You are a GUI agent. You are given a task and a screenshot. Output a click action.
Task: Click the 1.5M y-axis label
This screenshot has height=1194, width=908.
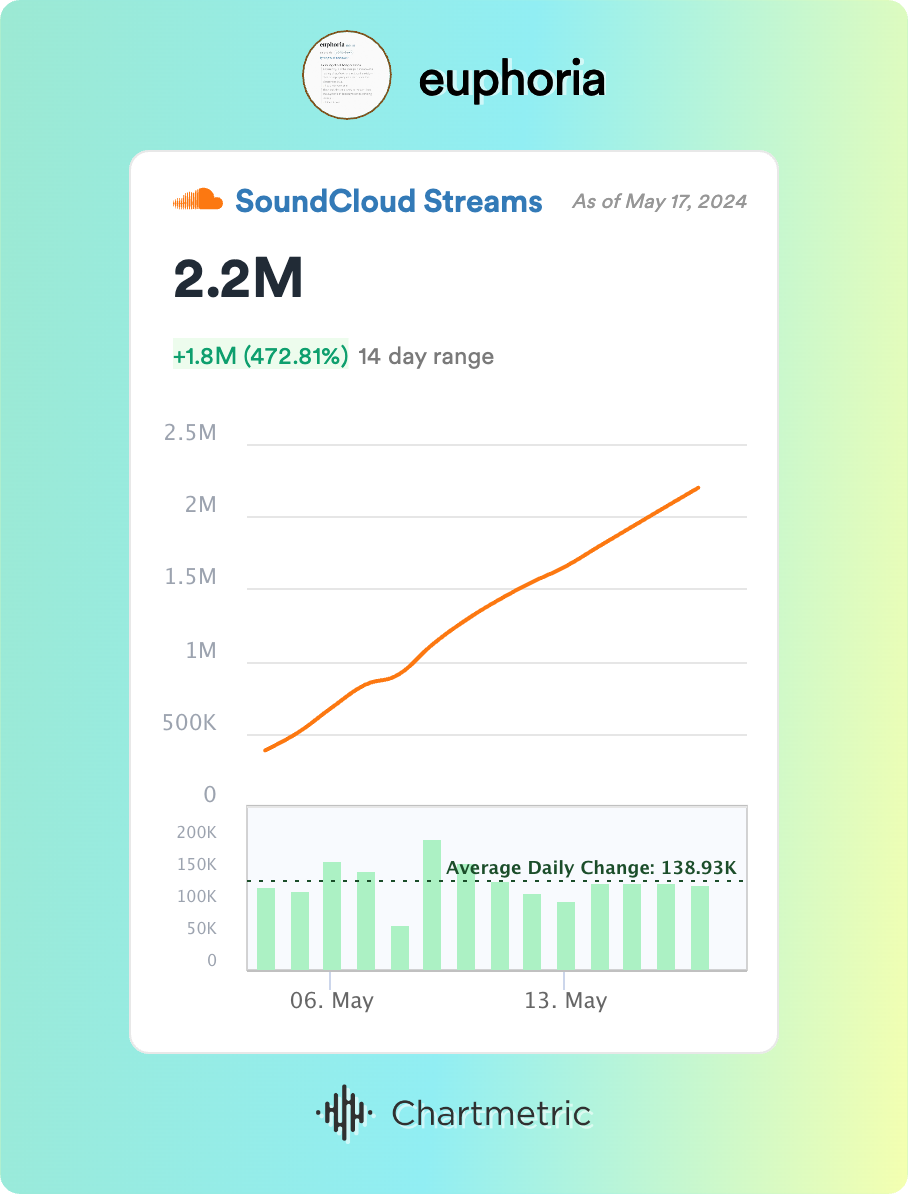pos(190,576)
